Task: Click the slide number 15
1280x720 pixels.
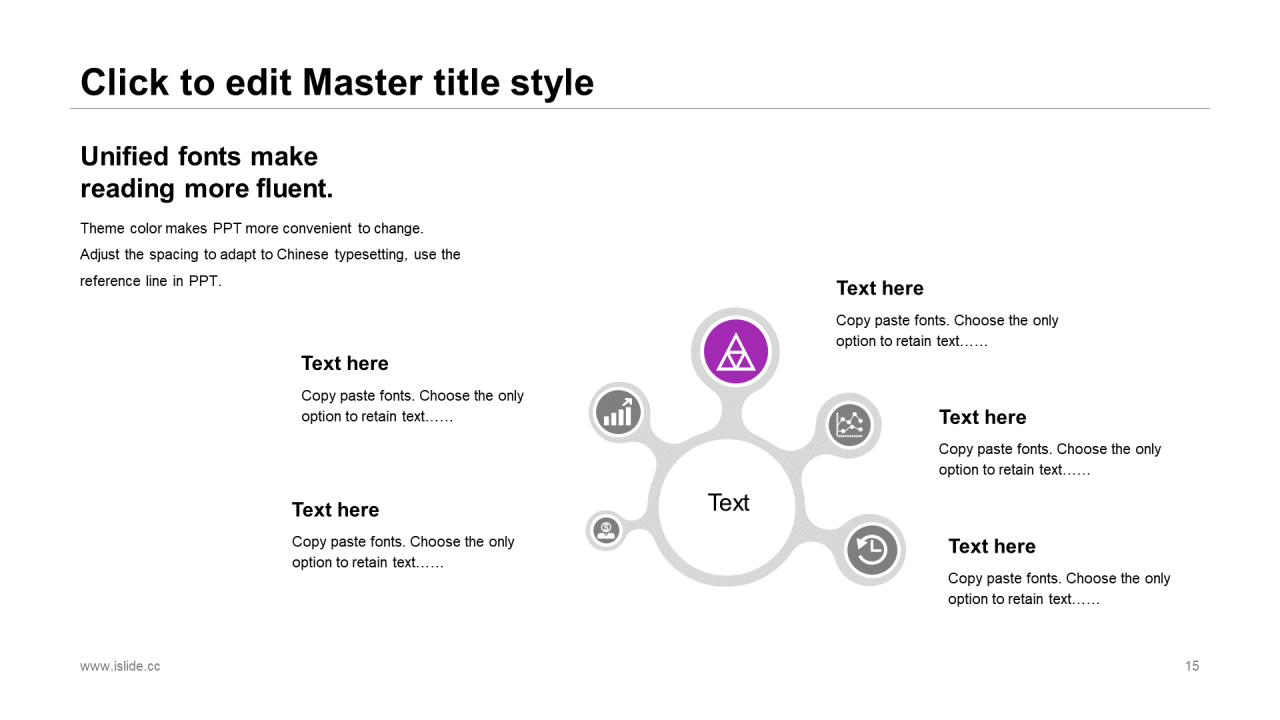Action: (x=1191, y=666)
